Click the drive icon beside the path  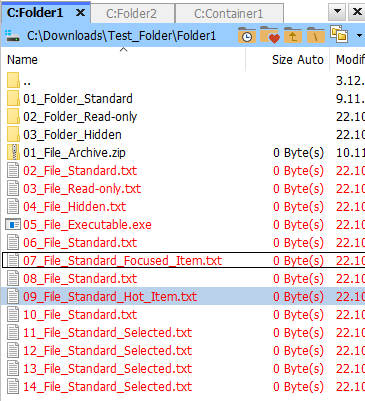(x=13, y=35)
